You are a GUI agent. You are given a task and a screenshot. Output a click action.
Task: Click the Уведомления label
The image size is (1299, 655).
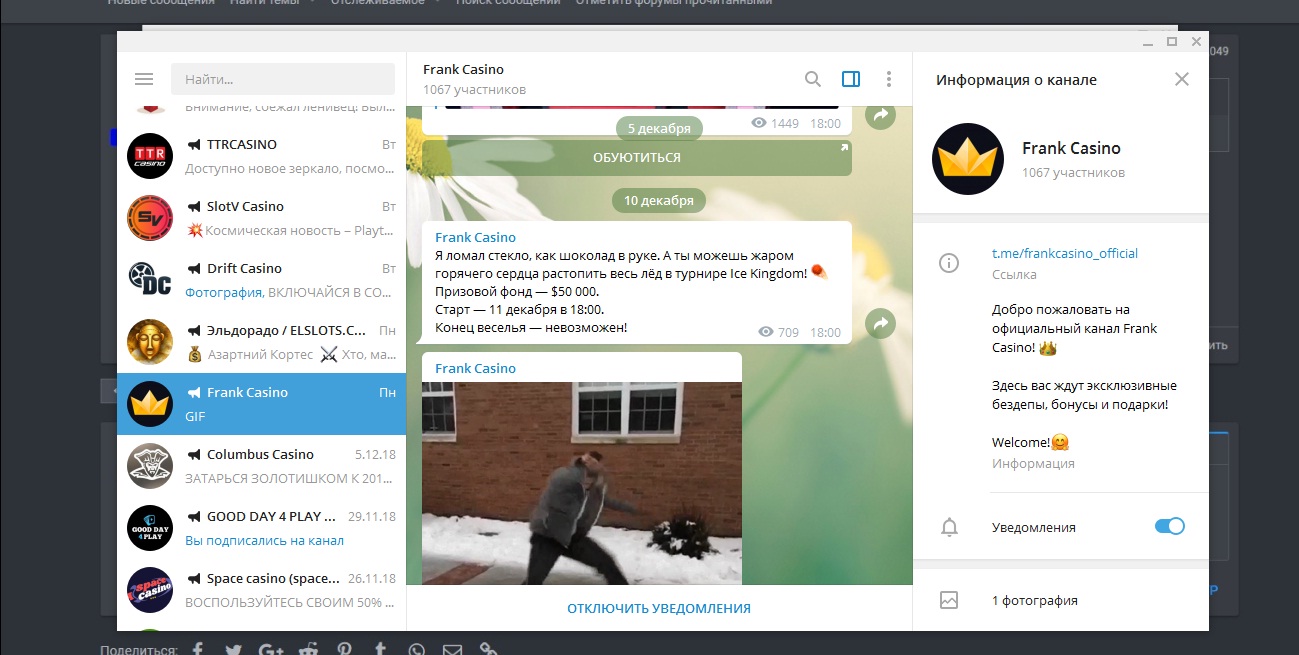tap(1034, 527)
